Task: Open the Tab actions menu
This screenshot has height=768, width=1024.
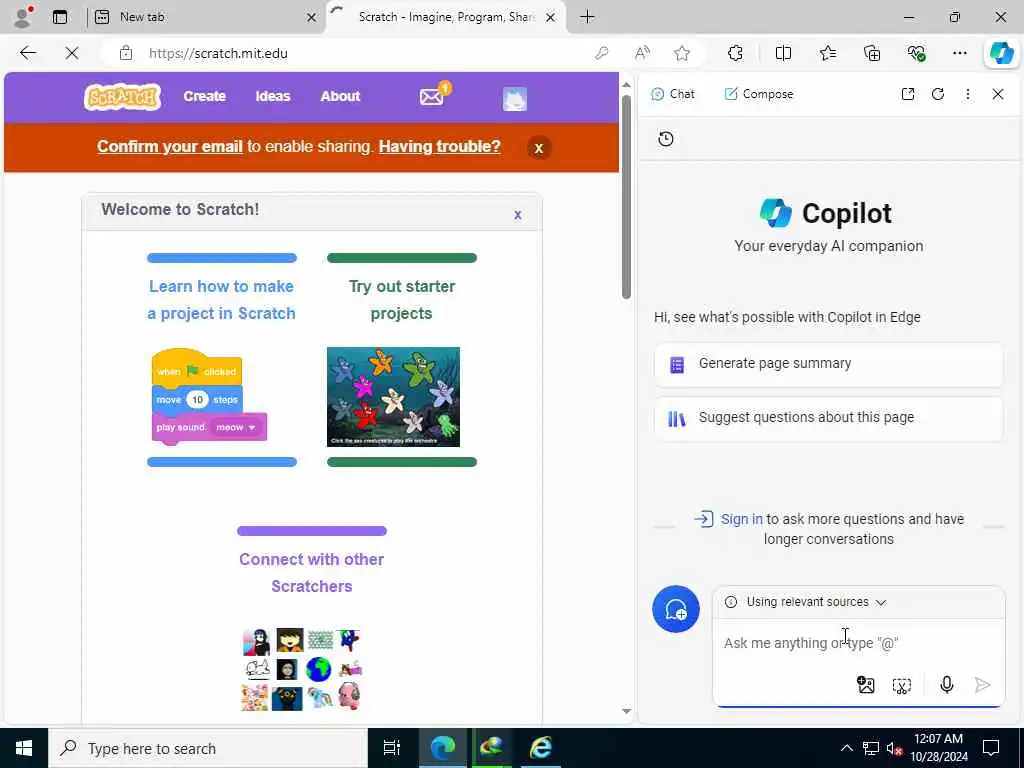Action: pyautogui.click(x=60, y=17)
